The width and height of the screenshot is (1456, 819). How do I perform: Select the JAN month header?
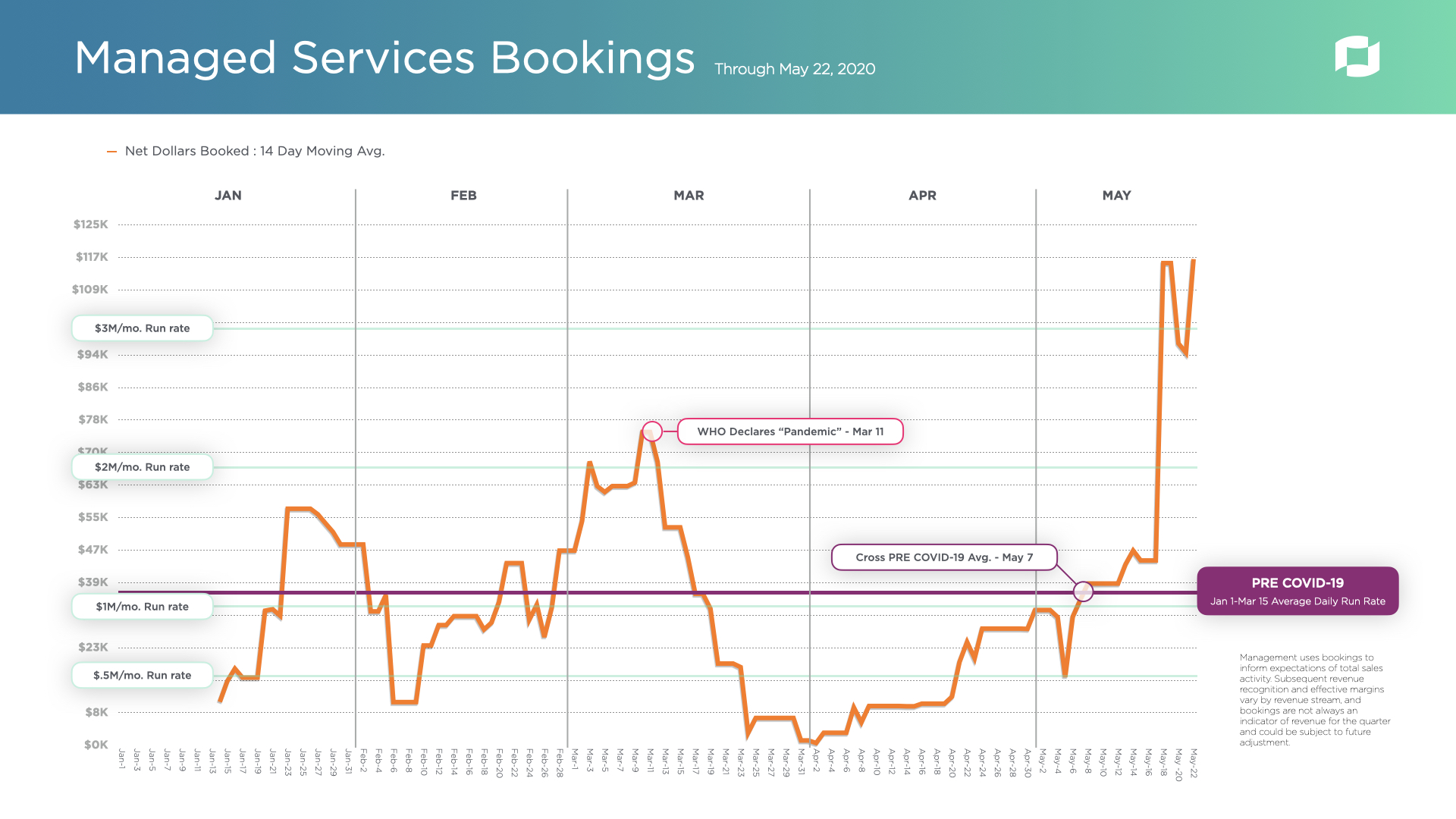pos(228,196)
